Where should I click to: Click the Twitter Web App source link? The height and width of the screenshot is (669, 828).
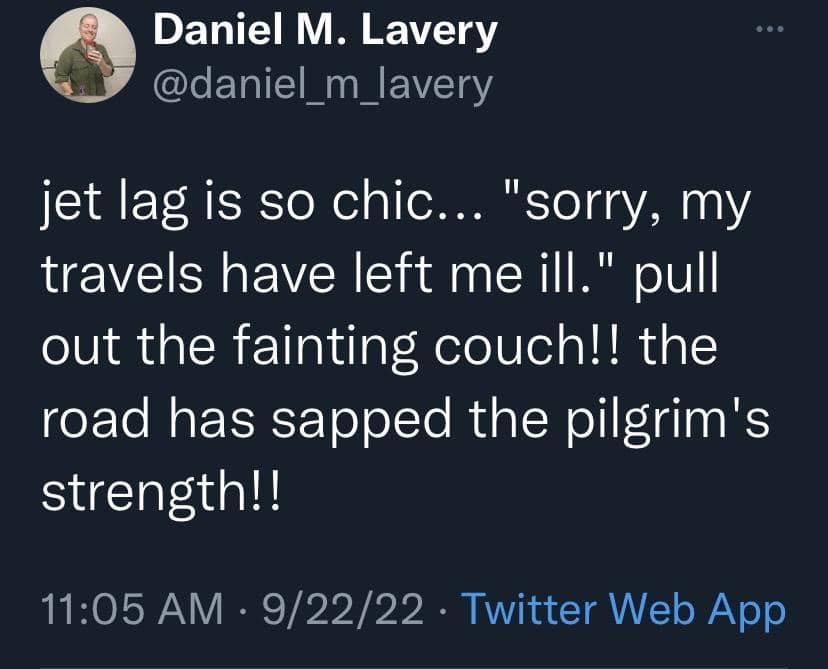pos(625,610)
